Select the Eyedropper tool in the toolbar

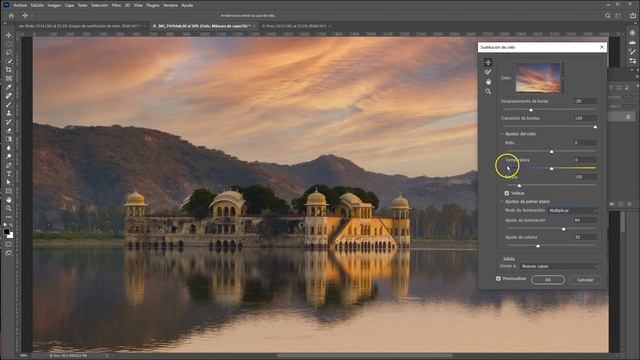pyautogui.click(x=9, y=87)
